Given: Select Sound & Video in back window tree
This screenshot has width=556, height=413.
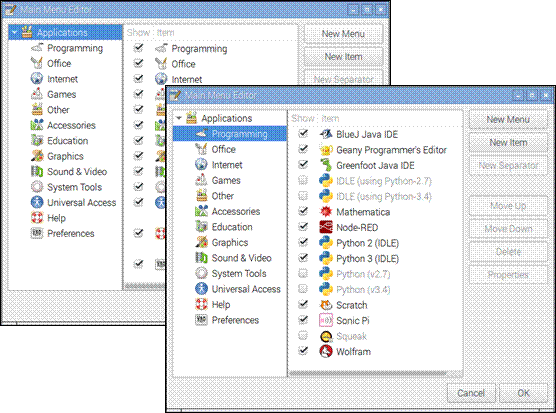Looking at the screenshot, I should (x=77, y=172).
